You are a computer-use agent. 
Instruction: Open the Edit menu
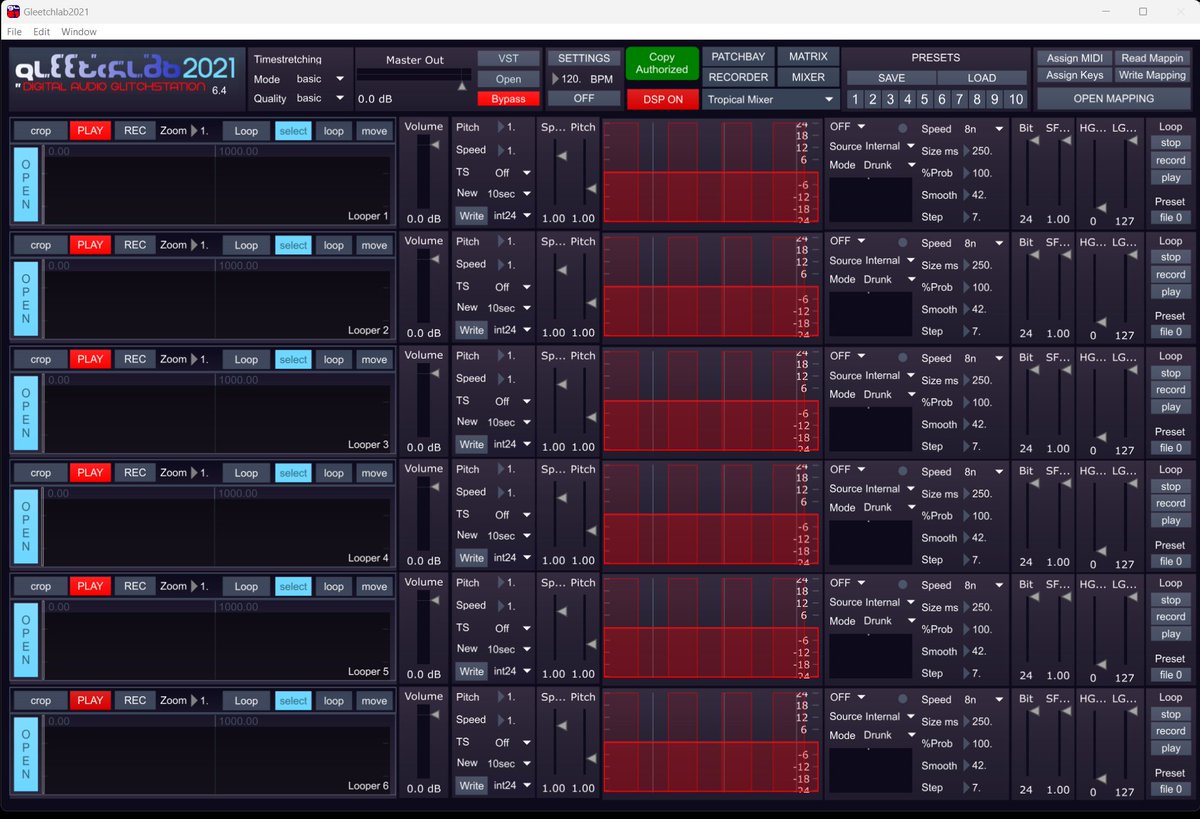click(x=42, y=32)
